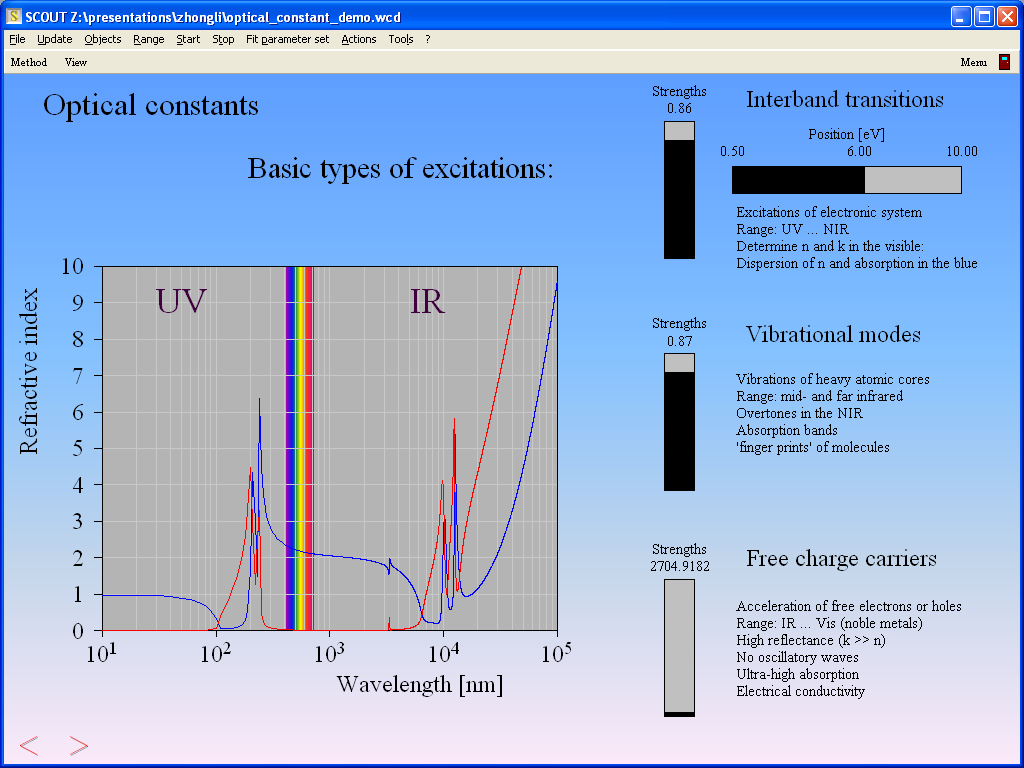Open the Tools menu
Image resolution: width=1024 pixels, height=768 pixels.
tap(400, 39)
